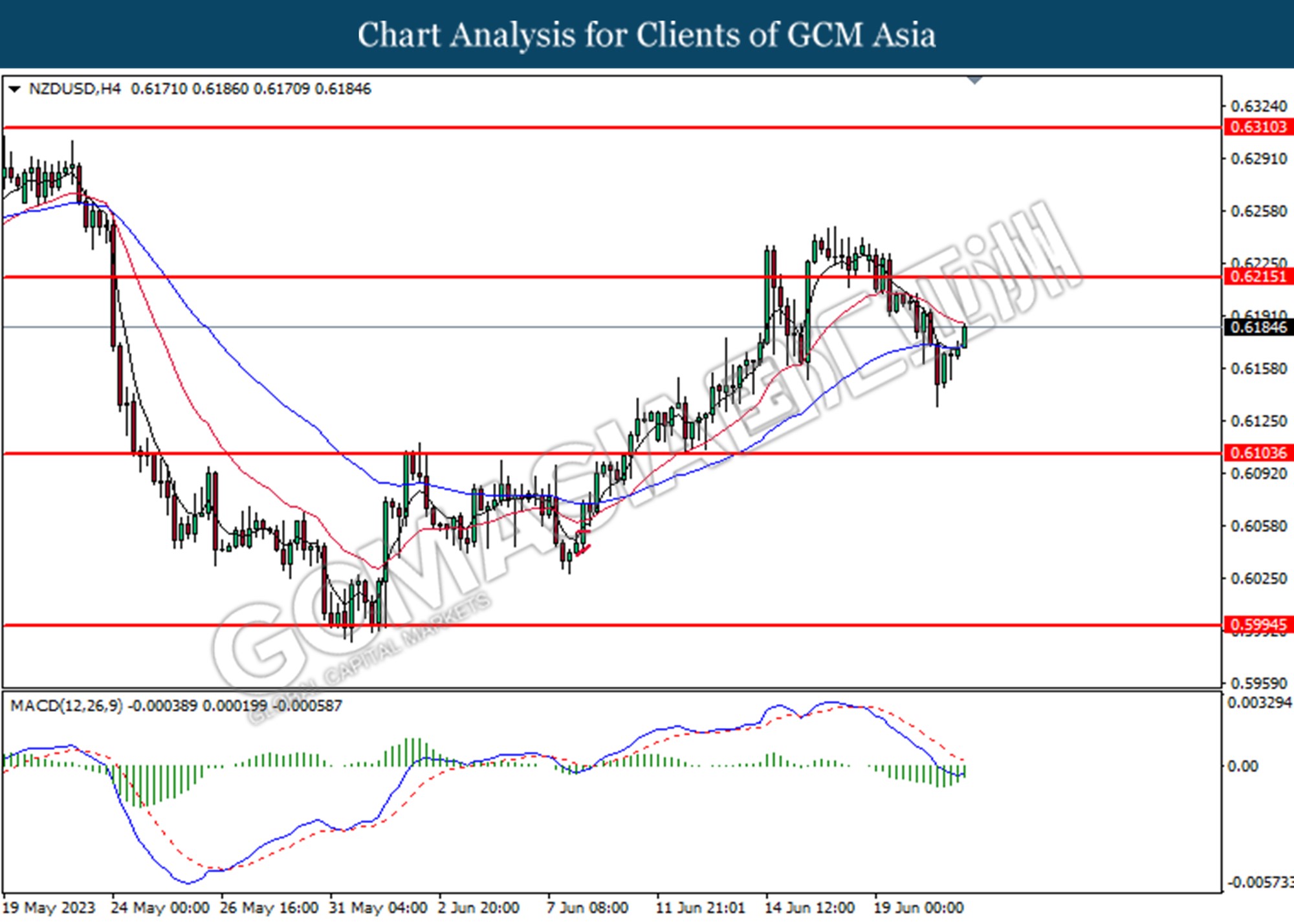Select the red horizontal line at 0.63103
The width and height of the screenshot is (1294, 924).
click(x=612, y=127)
